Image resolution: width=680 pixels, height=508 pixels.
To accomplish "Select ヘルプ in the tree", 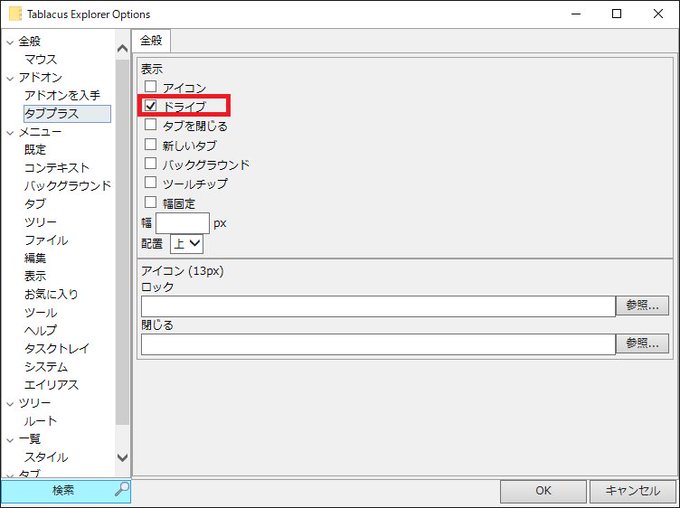I will click(40, 330).
